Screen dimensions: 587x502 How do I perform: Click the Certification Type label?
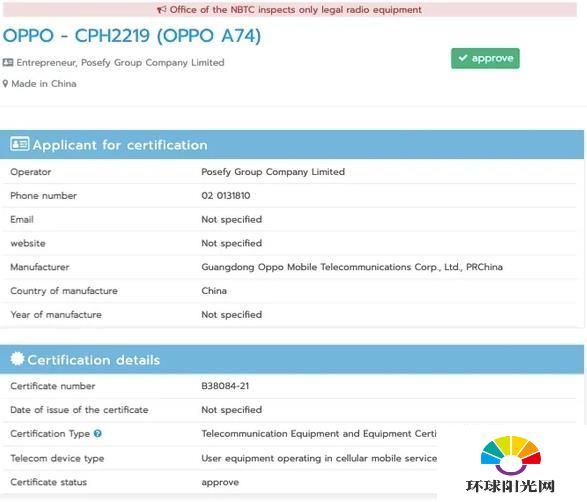point(50,434)
